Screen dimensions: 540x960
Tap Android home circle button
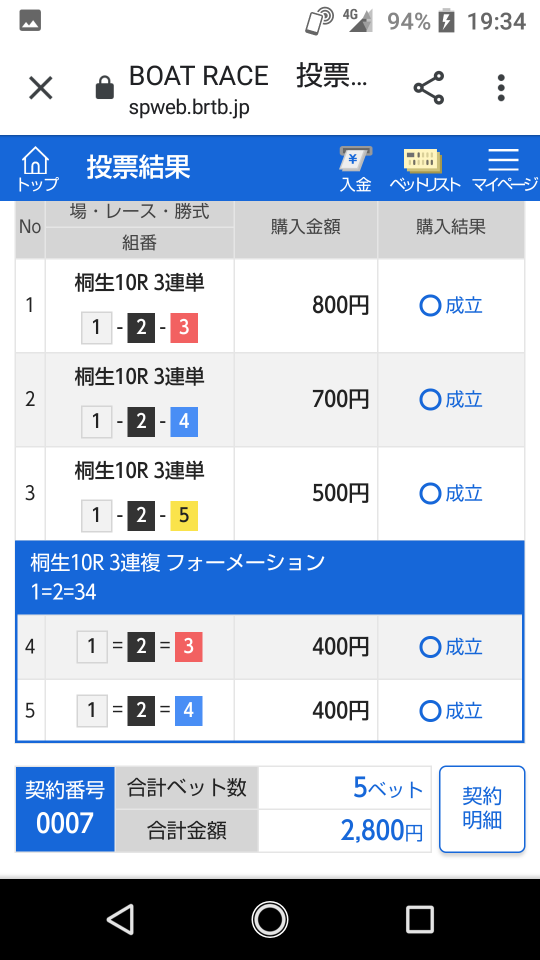(x=270, y=919)
